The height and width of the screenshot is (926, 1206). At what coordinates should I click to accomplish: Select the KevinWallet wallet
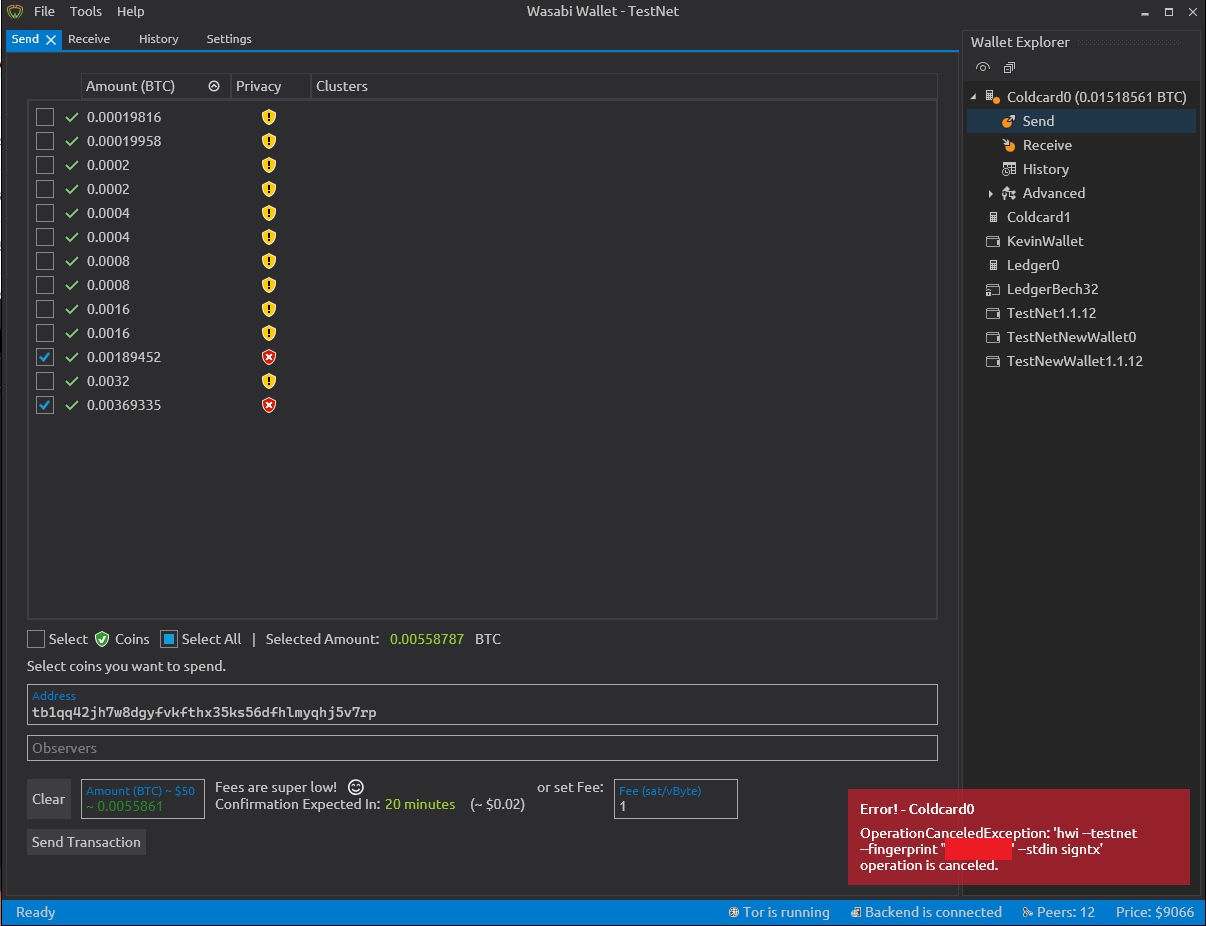point(1045,241)
